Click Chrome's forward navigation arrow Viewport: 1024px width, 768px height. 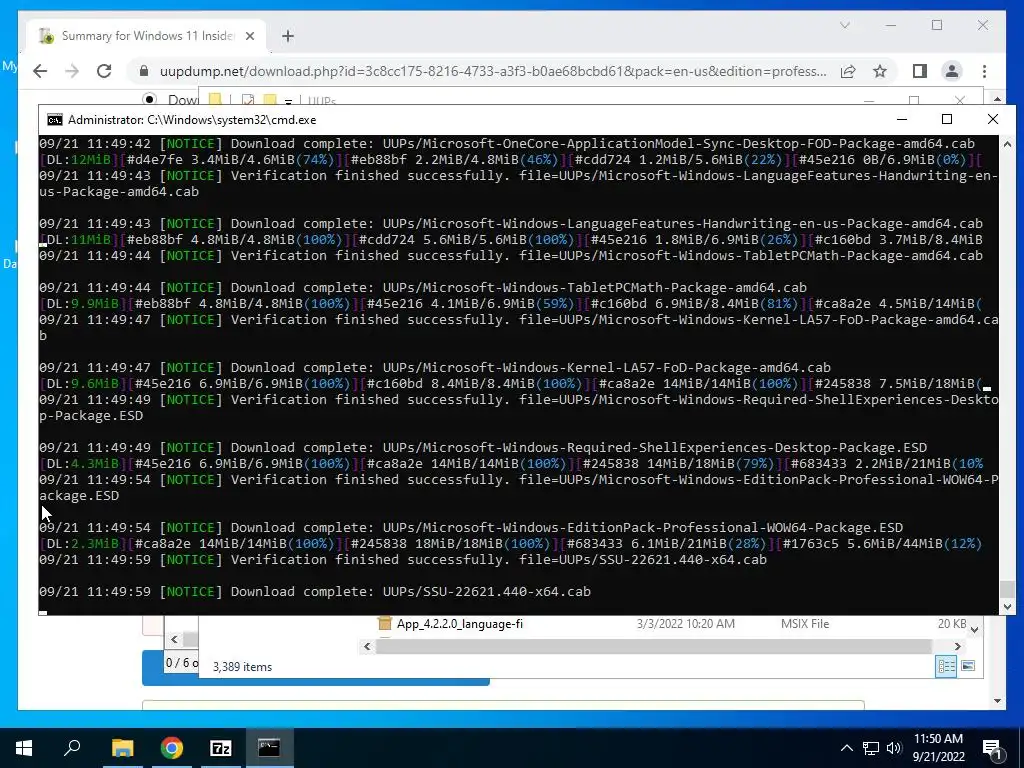[x=72, y=71]
